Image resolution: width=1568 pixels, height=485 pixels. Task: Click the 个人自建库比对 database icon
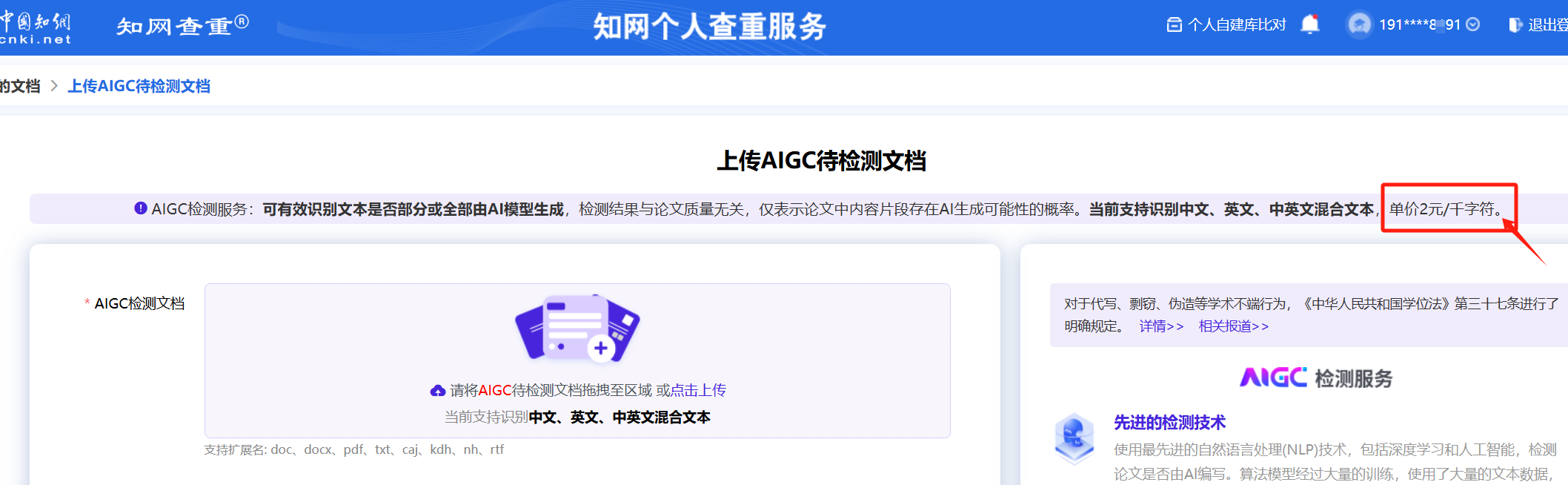(x=1174, y=24)
